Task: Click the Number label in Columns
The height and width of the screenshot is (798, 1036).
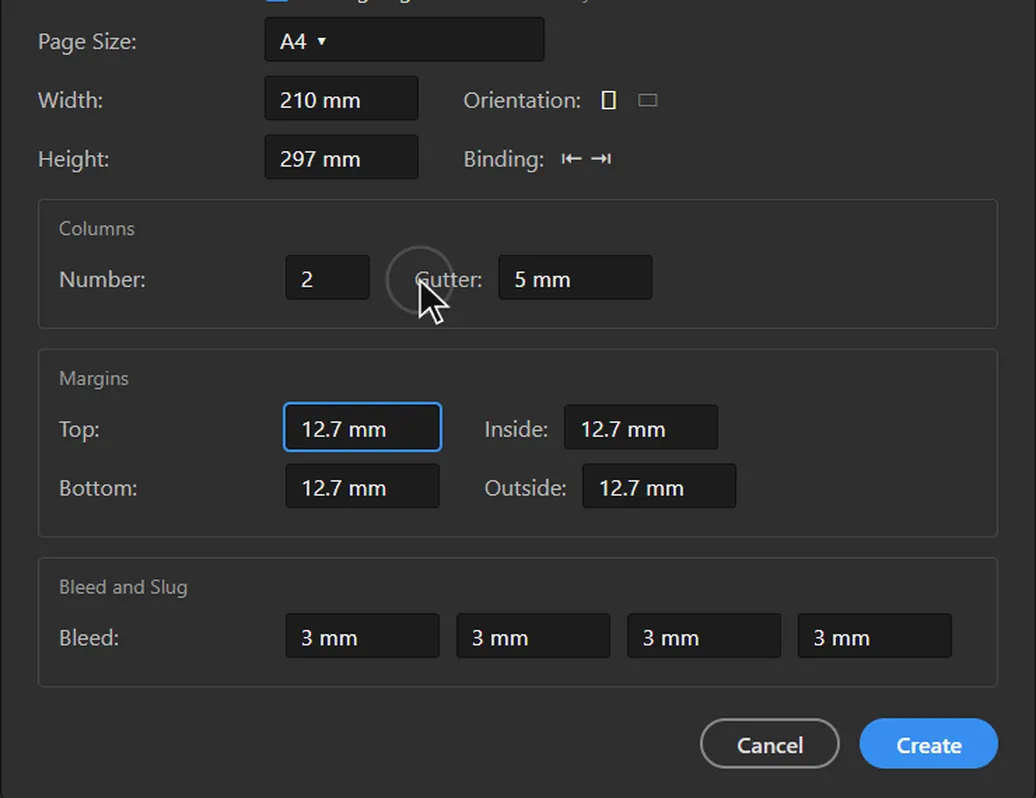Action: 102,279
